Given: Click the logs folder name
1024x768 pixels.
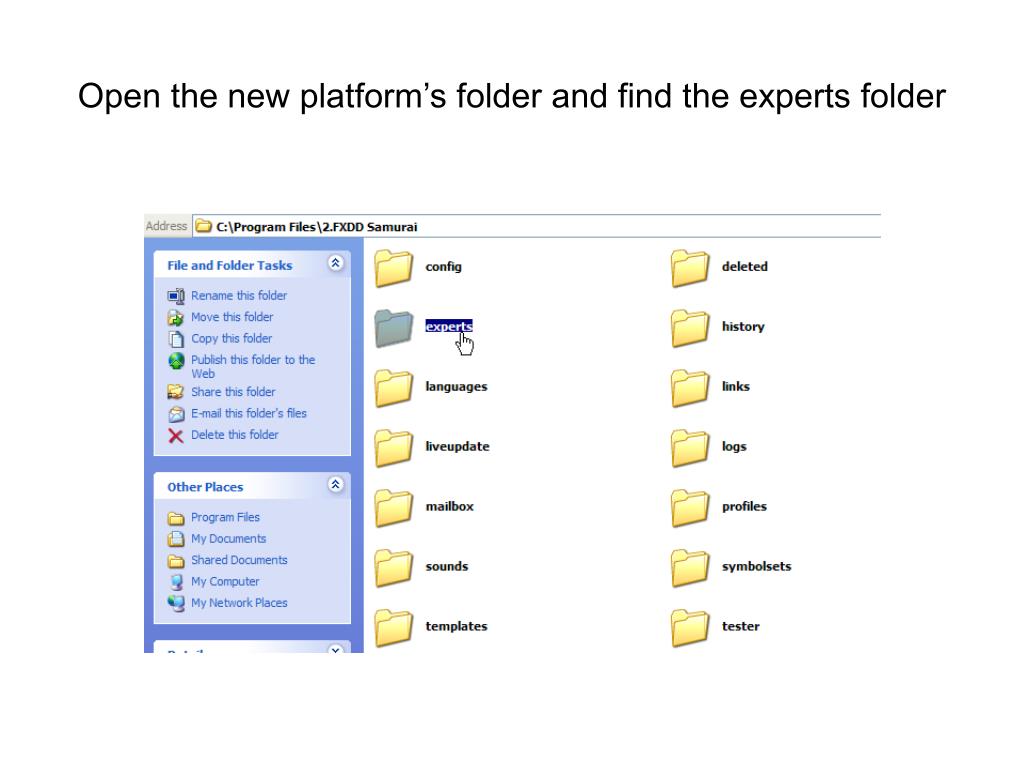Looking at the screenshot, I should (x=734, y=447).
